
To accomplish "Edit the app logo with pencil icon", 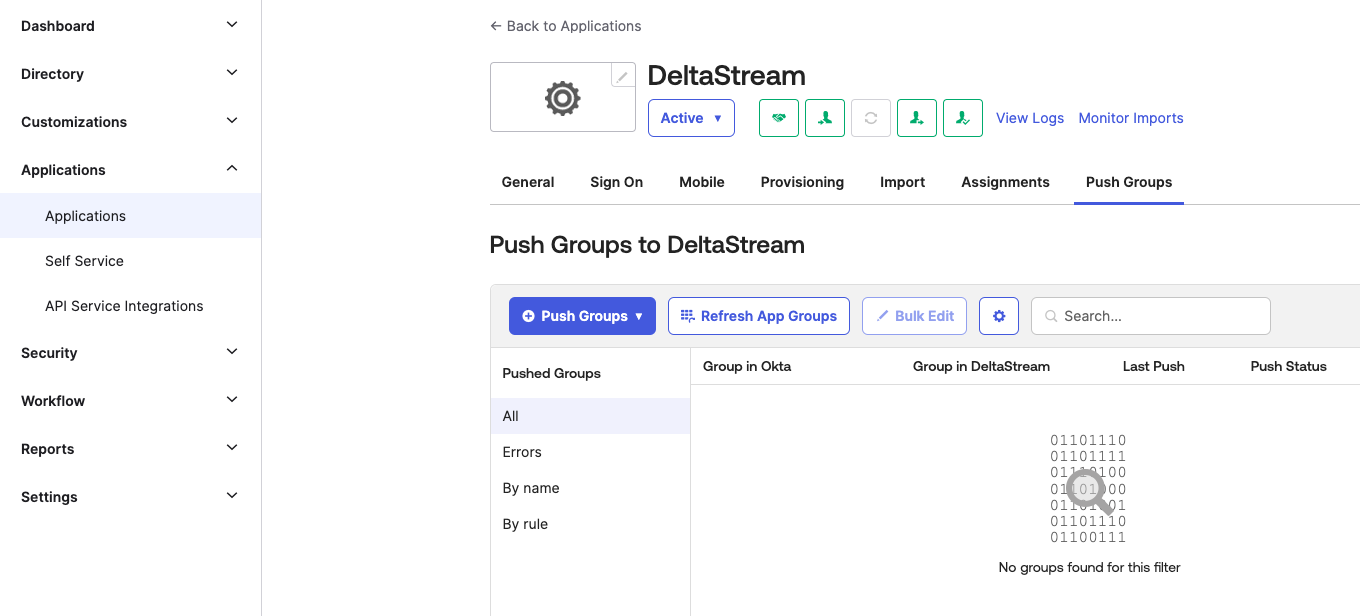I will point(622,76).
